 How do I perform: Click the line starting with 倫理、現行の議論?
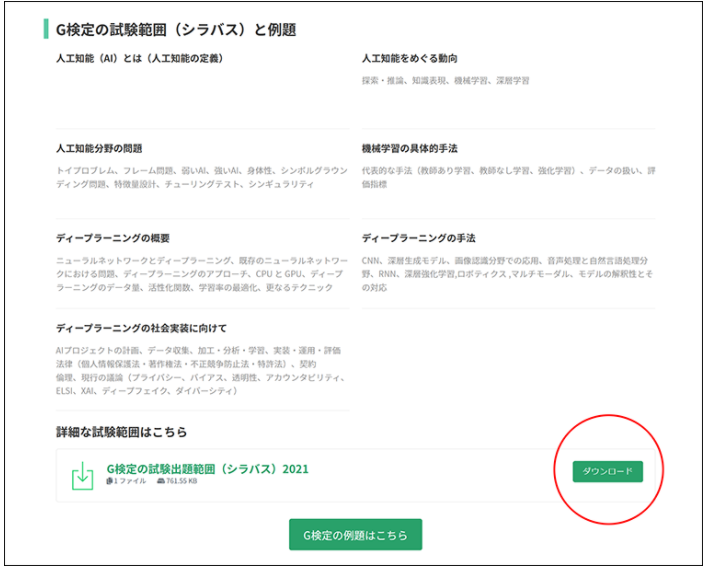[200, 377]
